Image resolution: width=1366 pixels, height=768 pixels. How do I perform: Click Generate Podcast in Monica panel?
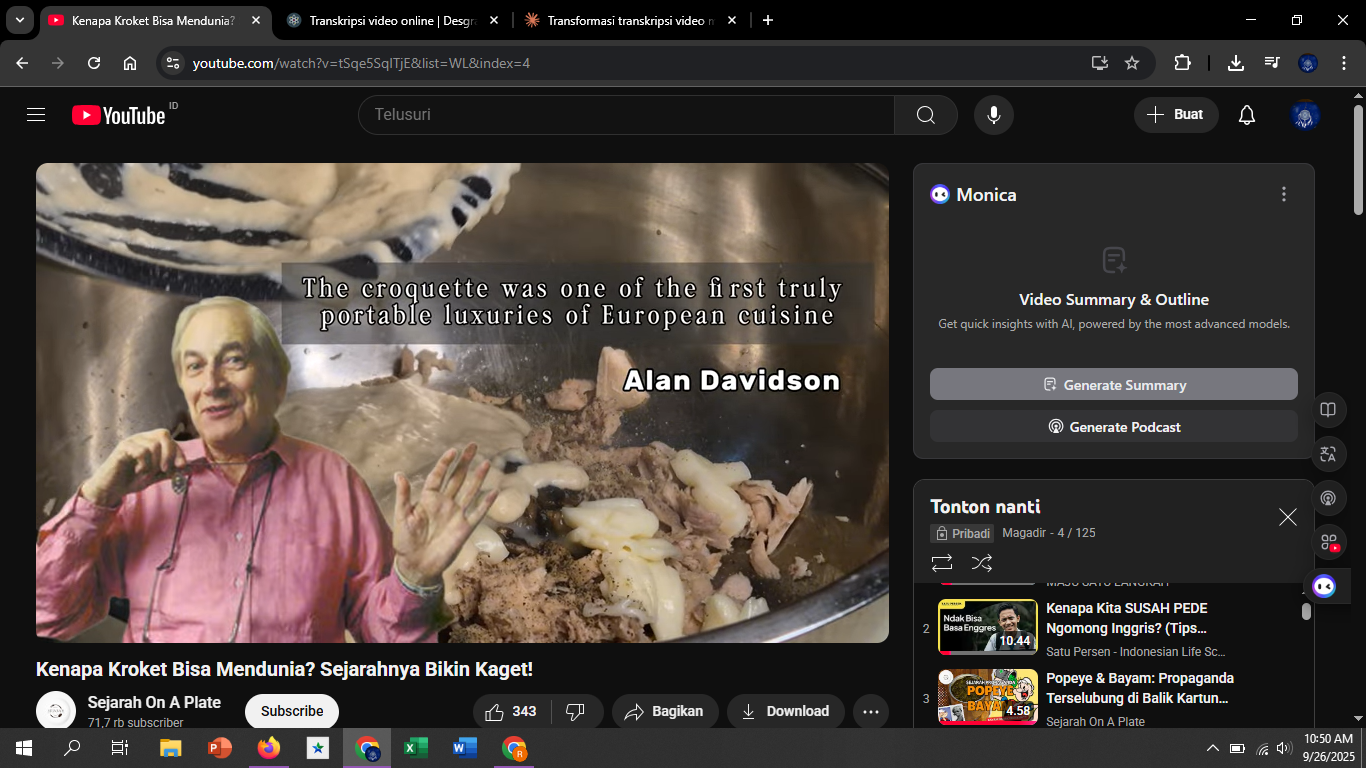[1114, 427]
